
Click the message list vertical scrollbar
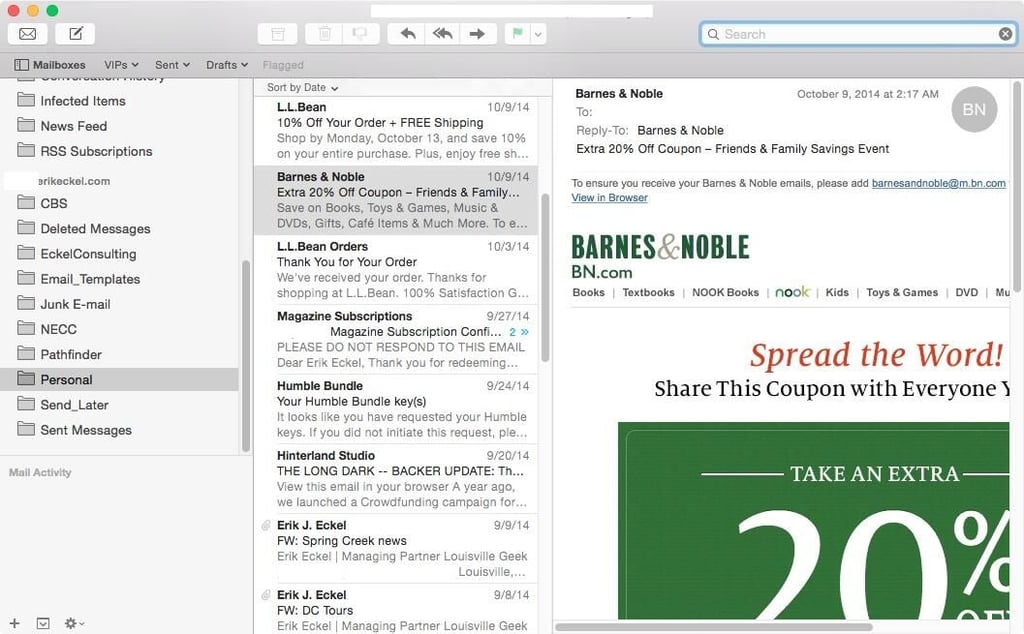click(545, 277)
